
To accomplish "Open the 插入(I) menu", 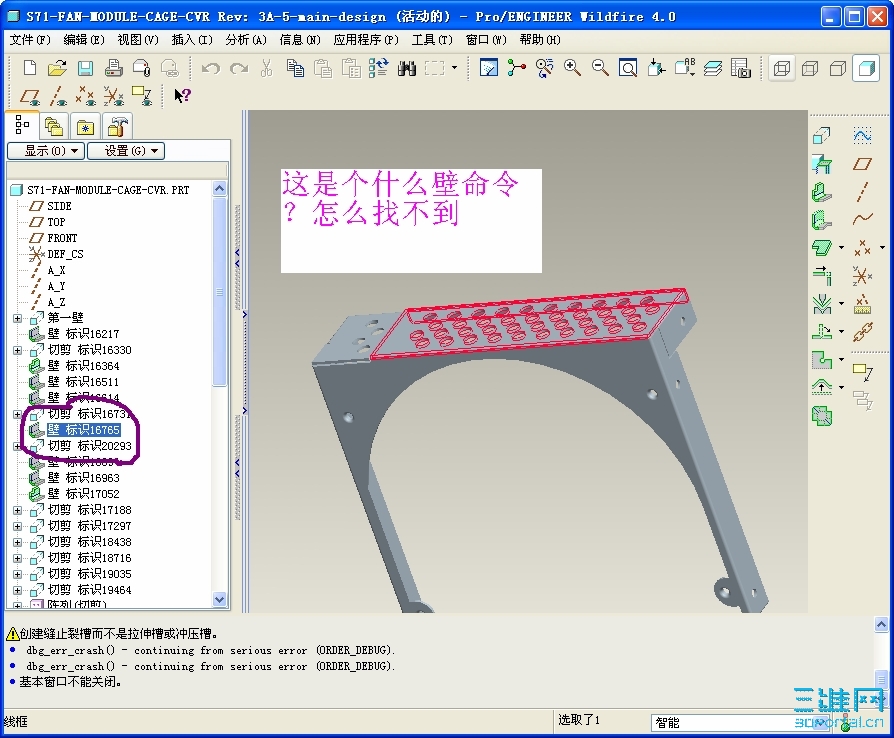I will pyautogui.click(x=192, y=40).
